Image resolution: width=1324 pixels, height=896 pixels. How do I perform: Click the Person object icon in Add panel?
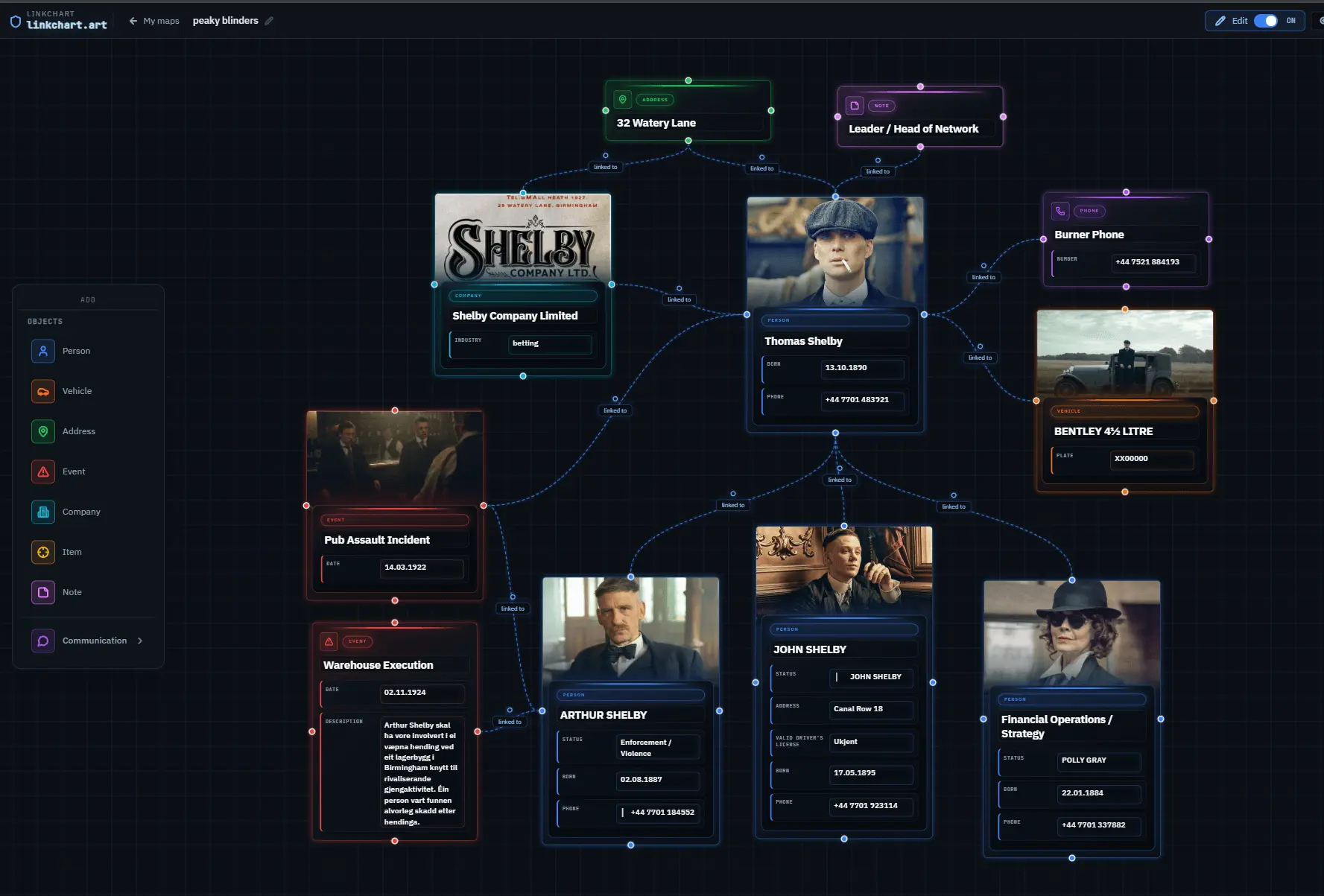click(43, 351)
